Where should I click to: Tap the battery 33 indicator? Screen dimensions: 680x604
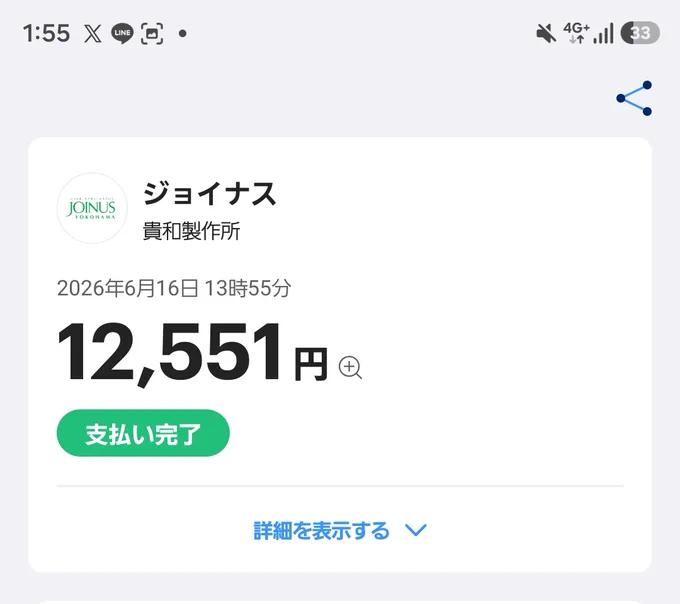[x=640, y=33]
